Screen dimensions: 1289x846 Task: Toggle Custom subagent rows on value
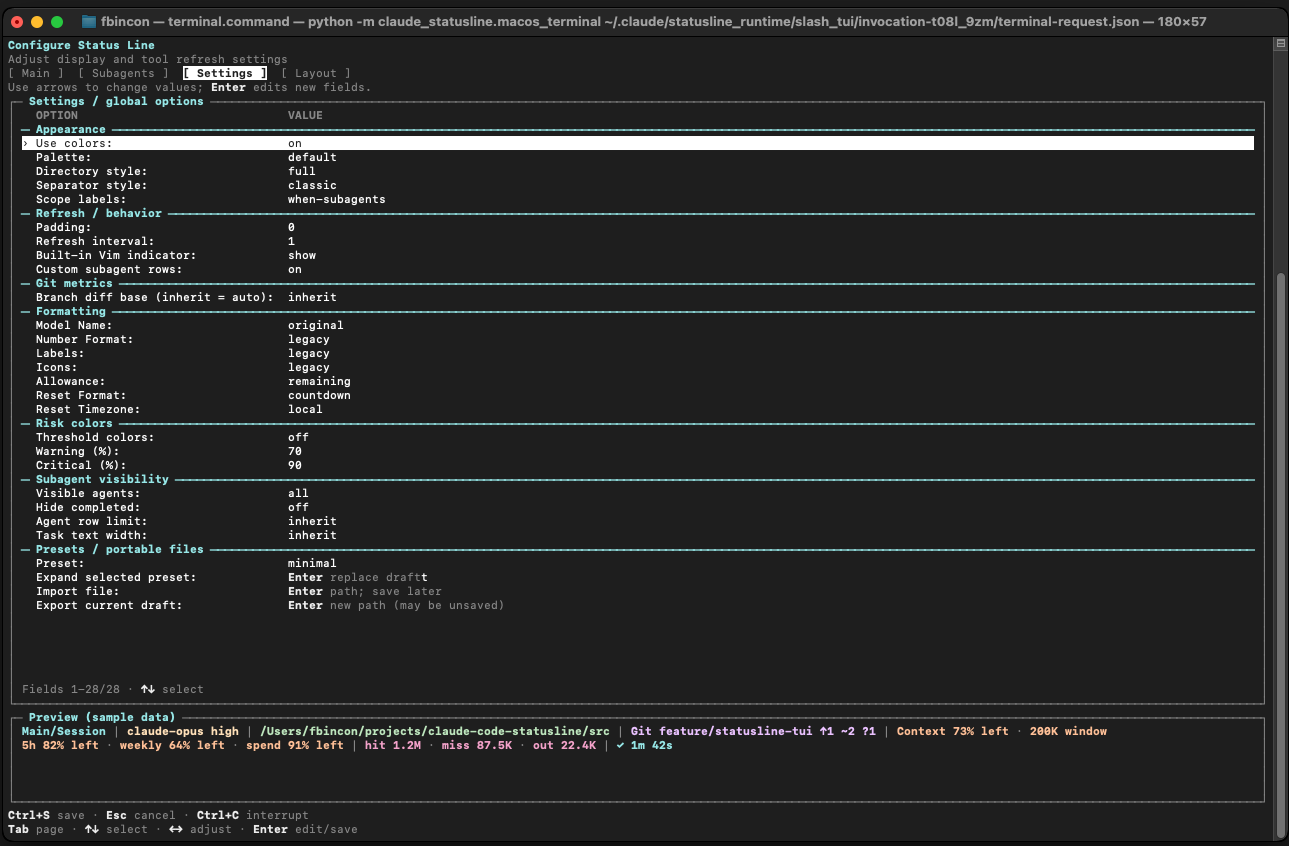[x=295, y=269]
